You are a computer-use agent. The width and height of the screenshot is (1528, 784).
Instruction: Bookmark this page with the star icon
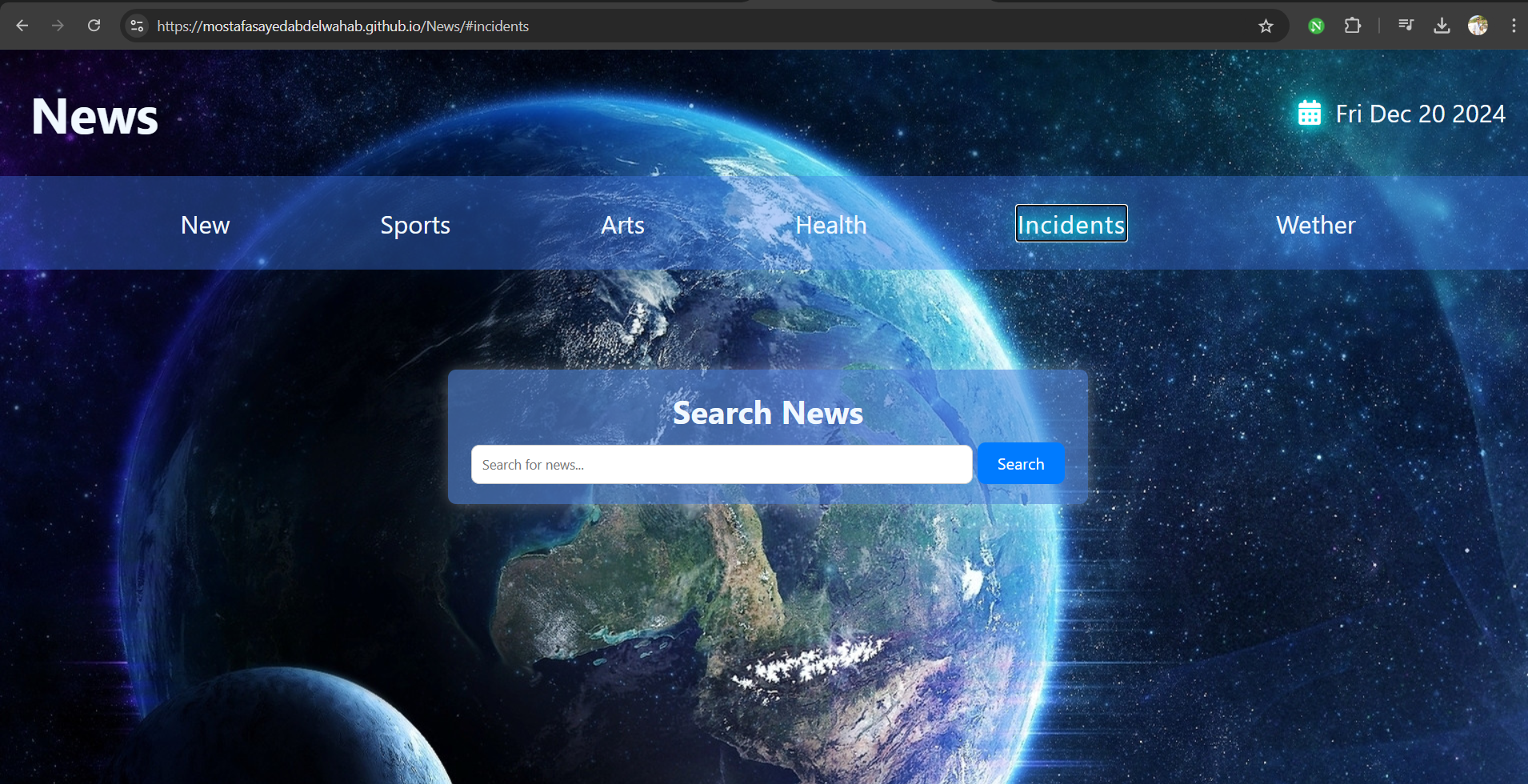tap(1266, 26)
